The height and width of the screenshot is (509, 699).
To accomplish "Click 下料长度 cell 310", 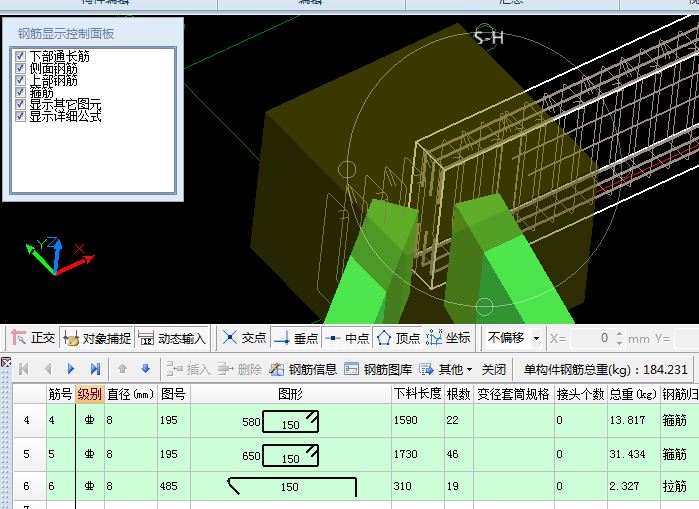I will tap(418, 486).
